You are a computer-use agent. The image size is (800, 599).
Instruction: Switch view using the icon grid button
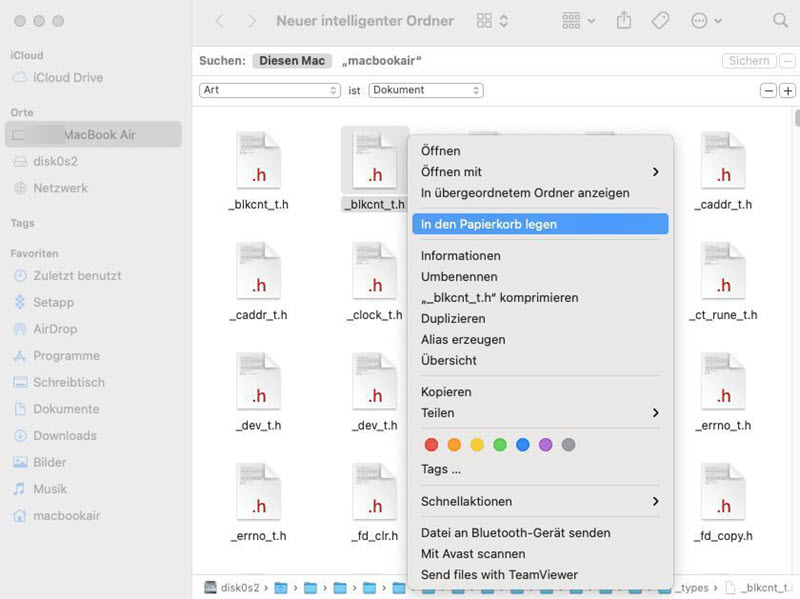(492, 21)
